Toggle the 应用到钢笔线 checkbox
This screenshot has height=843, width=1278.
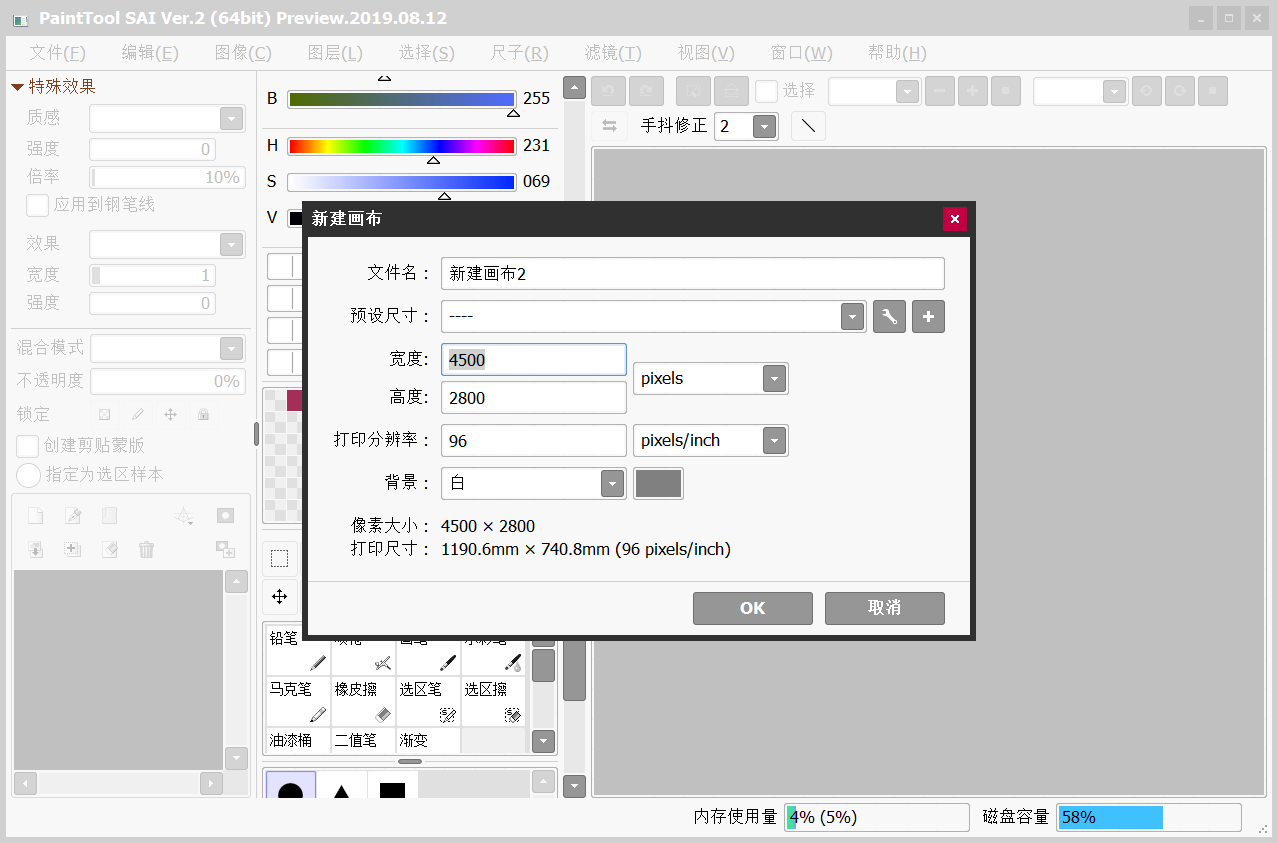tap(38, 205)
